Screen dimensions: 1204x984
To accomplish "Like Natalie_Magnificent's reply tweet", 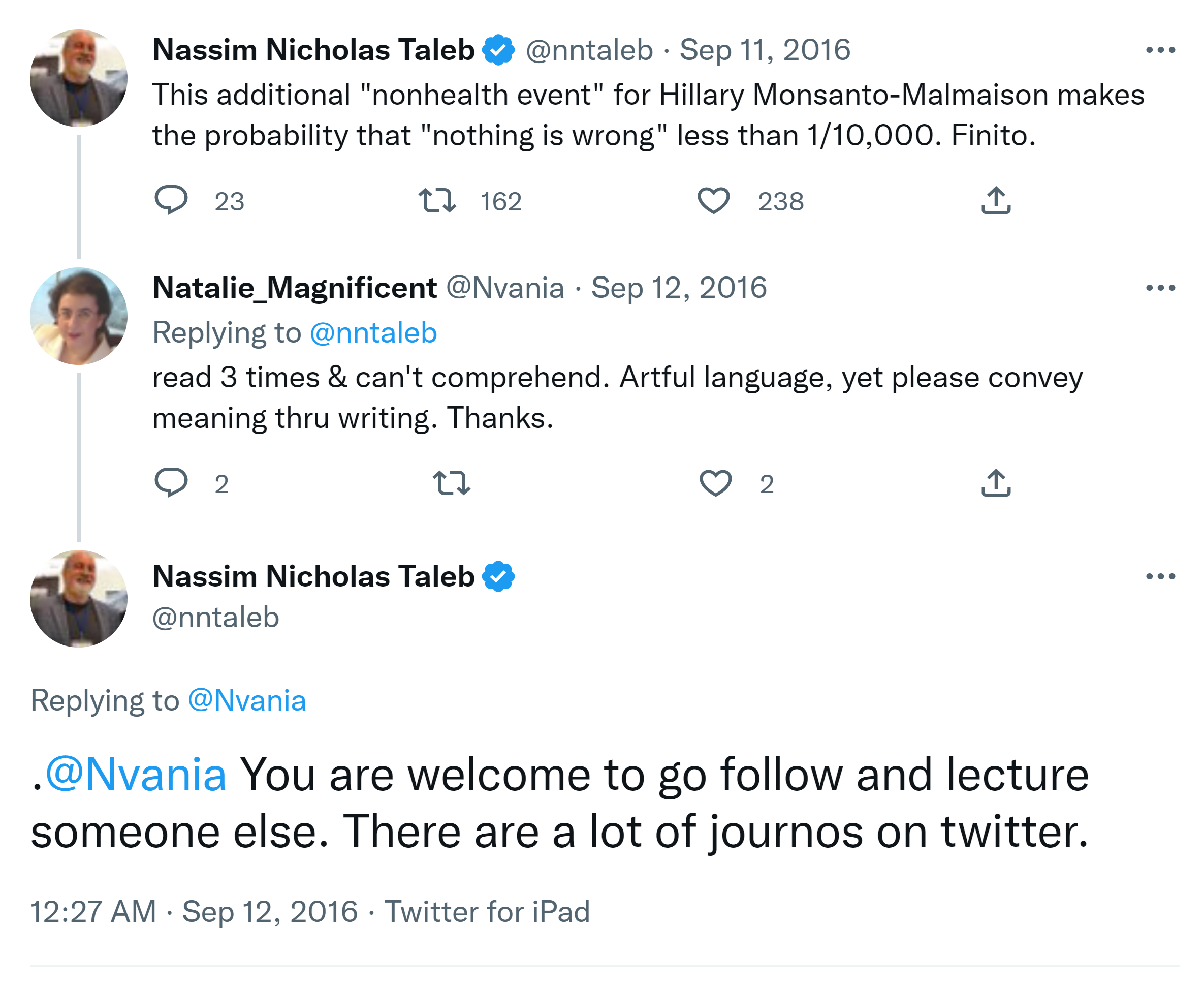I will pos(716,483).
